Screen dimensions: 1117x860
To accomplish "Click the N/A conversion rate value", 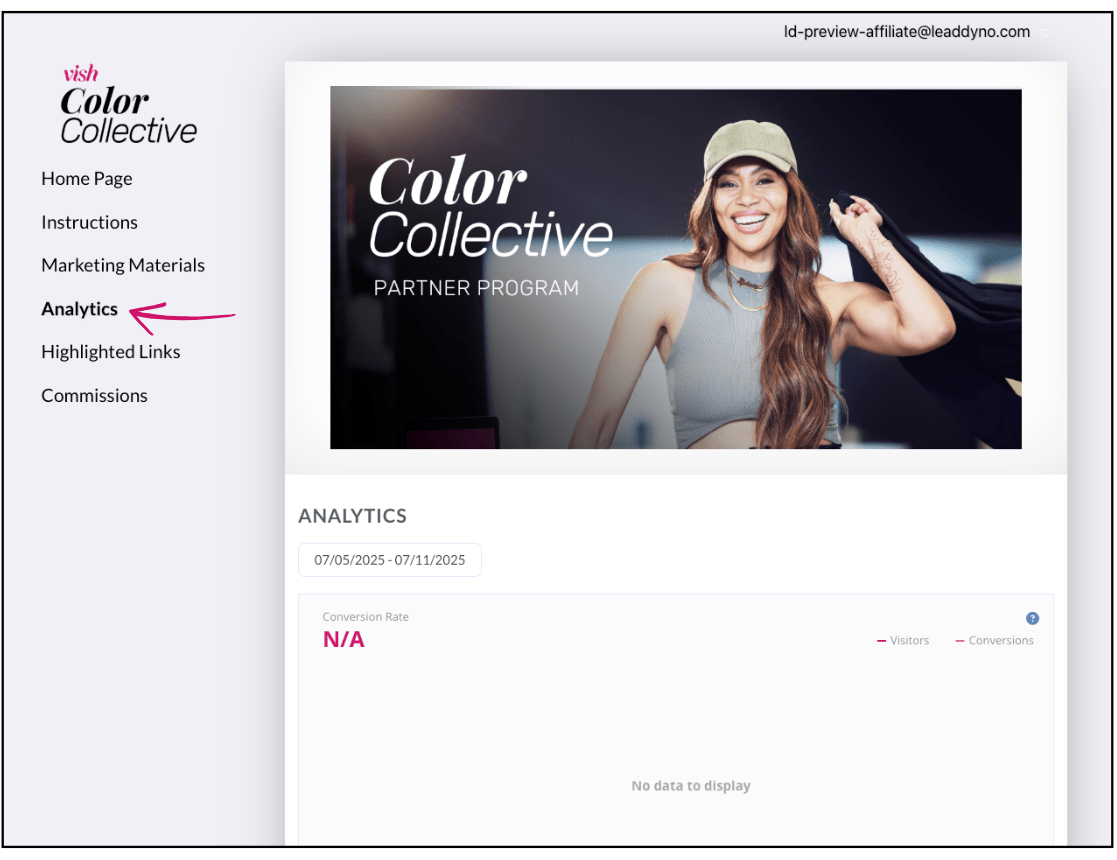I will pos(343,639).
